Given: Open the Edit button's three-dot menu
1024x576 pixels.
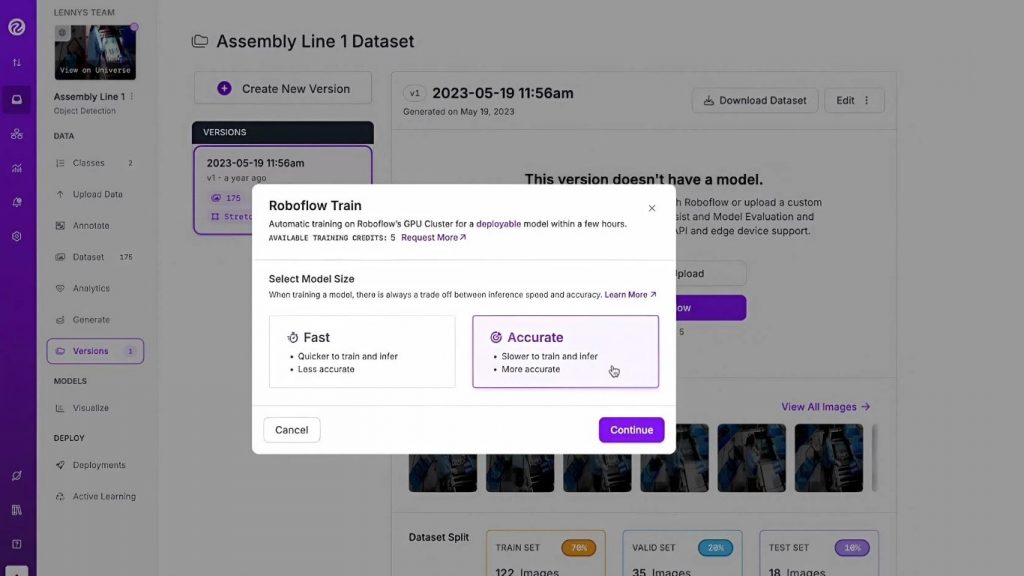Looking at the screenshot, I should (867, 100).
